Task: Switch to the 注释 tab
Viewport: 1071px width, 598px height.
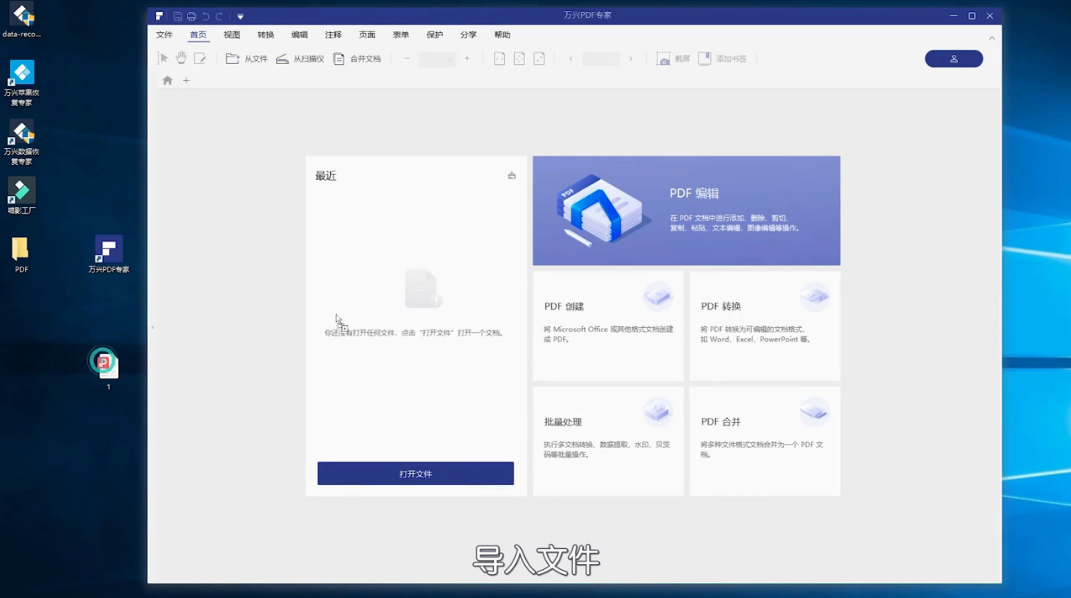Action: (x=333, y=35)
